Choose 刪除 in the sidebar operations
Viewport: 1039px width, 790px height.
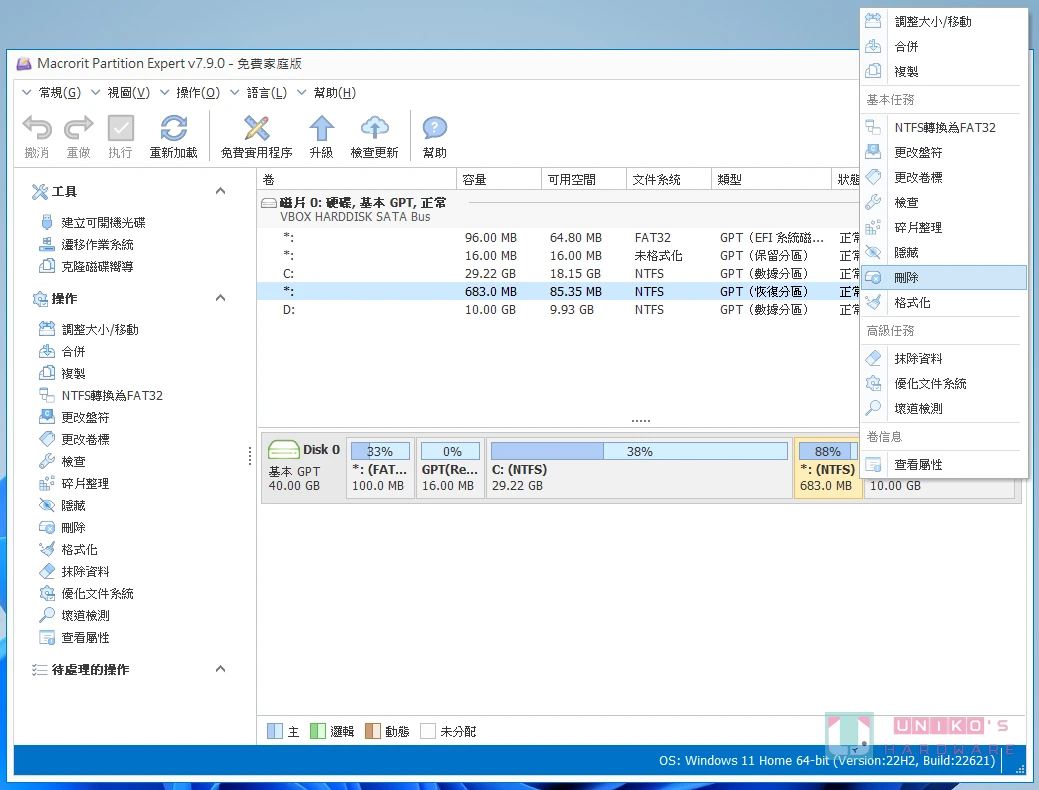point(62,528)
